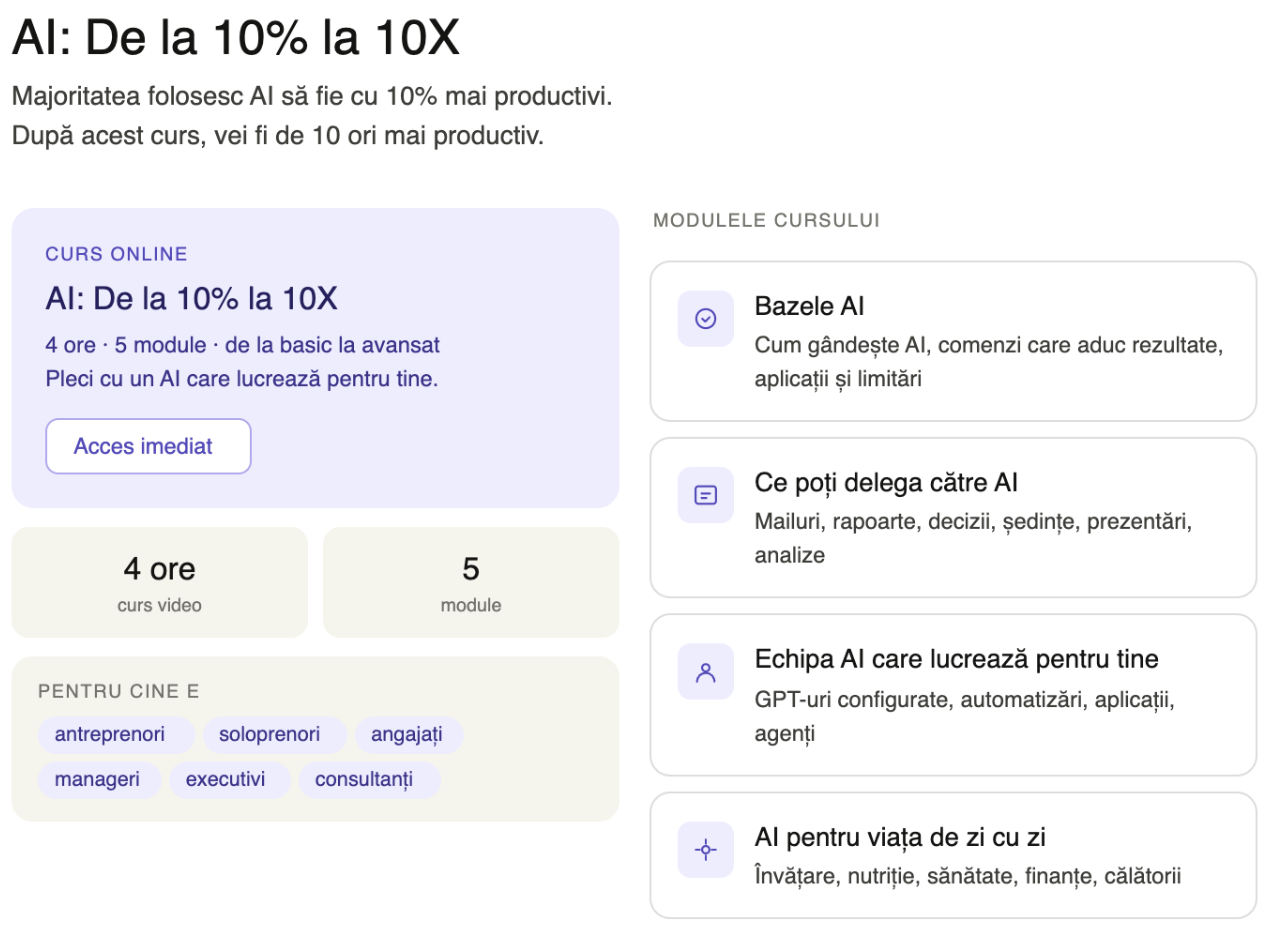Click the 5 module stat card

(x=471, y=582)
